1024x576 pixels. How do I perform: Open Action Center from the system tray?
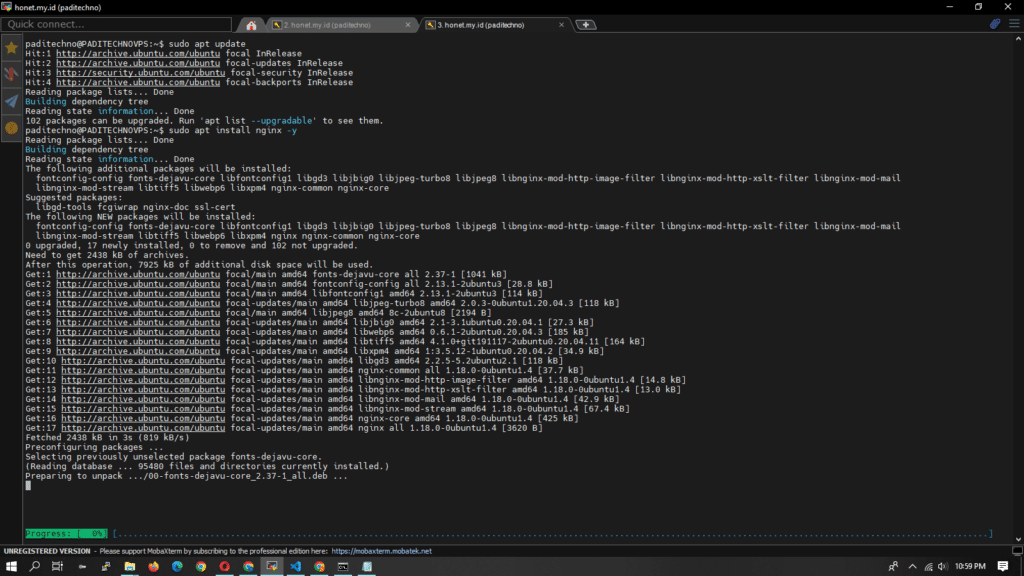[1003, 566]
